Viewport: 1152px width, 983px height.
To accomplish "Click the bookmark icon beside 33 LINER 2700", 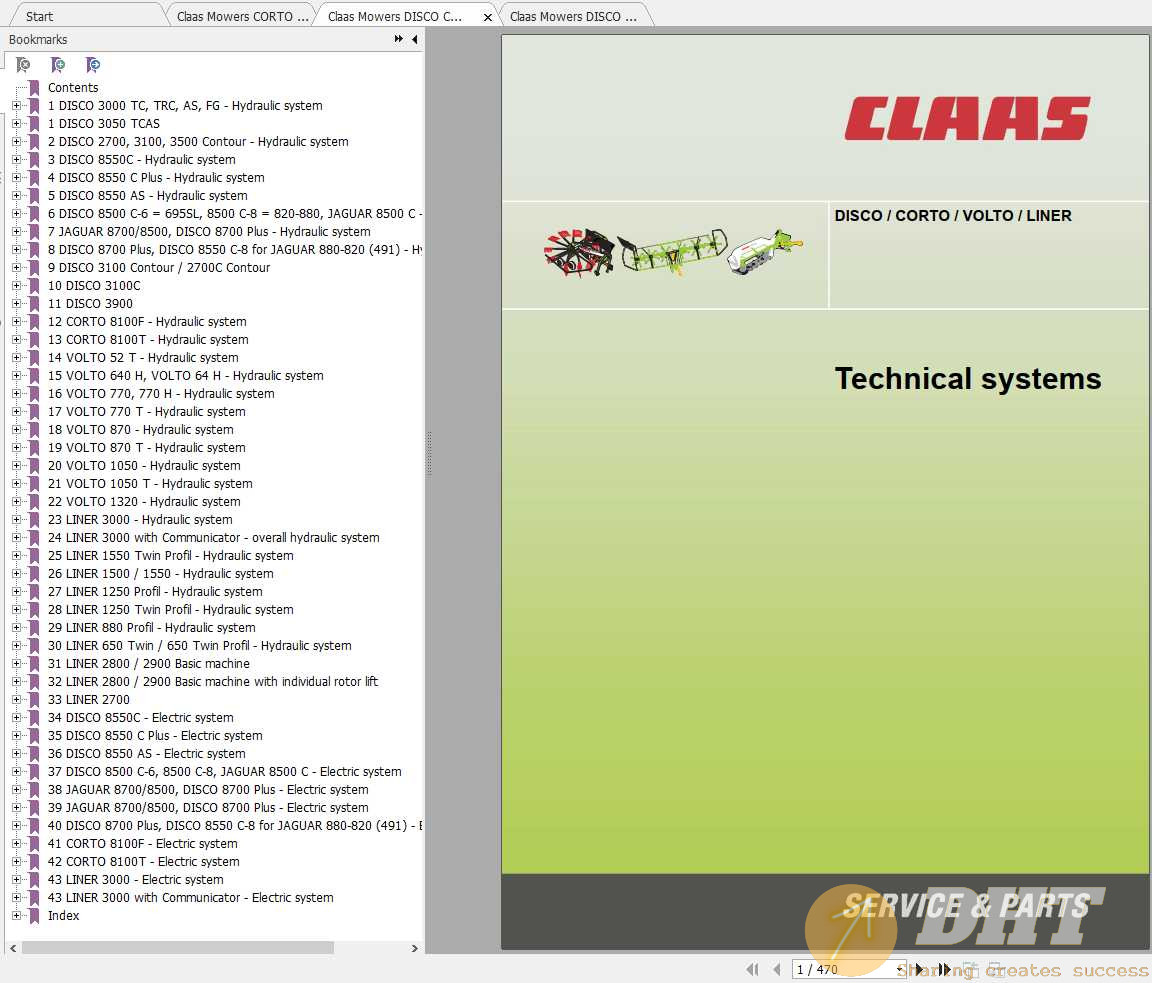I will (x=34, y=699).
